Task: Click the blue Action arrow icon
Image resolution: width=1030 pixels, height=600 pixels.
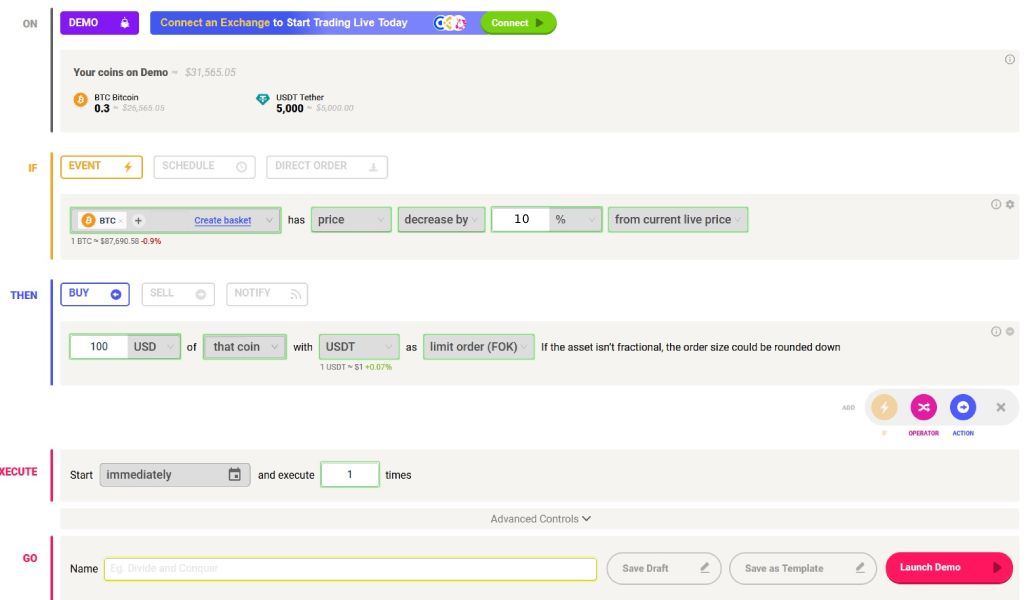Action: 962,407
